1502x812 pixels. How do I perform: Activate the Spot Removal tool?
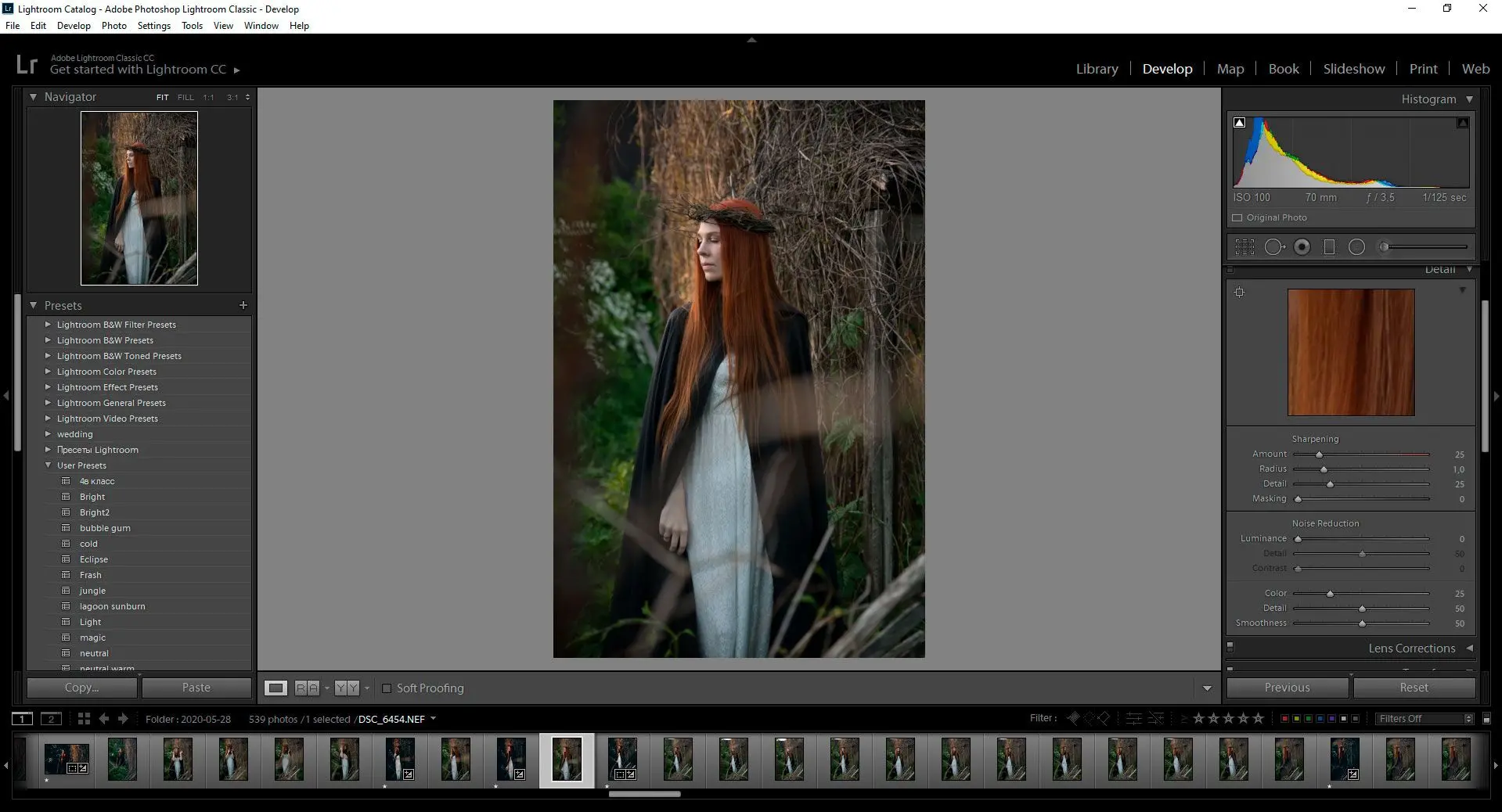[x=1273, y=247]
